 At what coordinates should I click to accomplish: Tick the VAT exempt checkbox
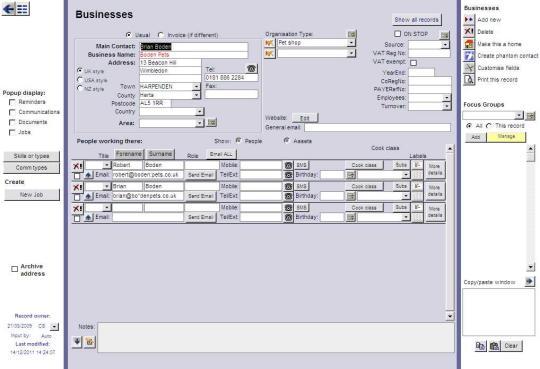[x=413, y=63]
